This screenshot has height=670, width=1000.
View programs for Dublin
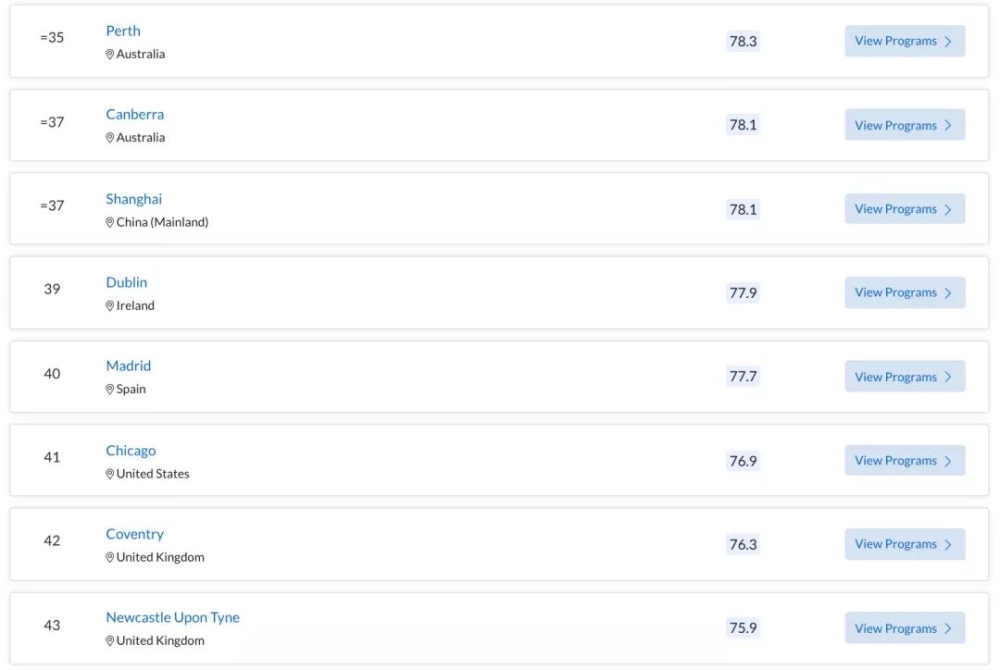904,293
